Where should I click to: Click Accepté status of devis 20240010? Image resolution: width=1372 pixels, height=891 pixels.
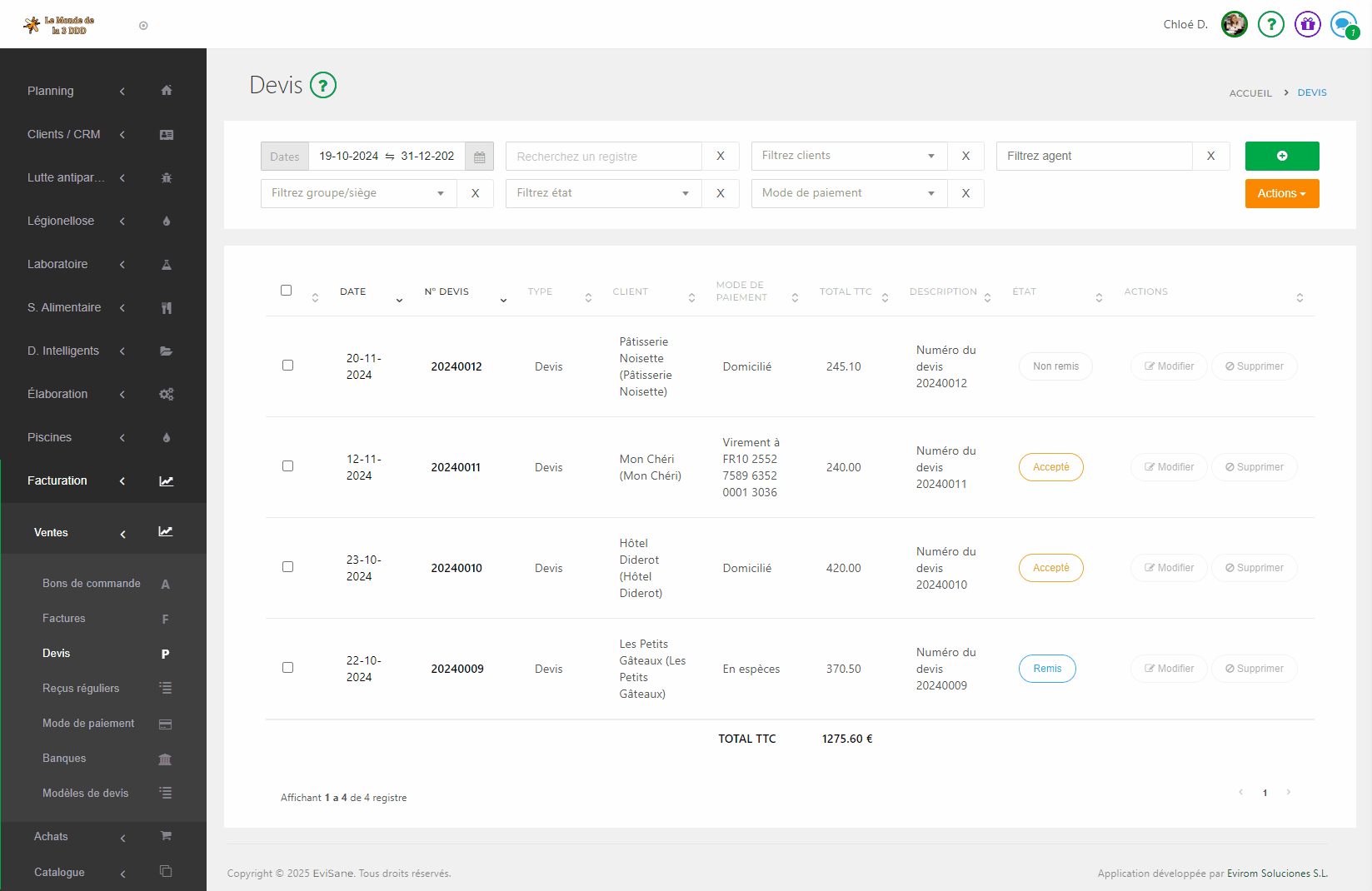1051,568
